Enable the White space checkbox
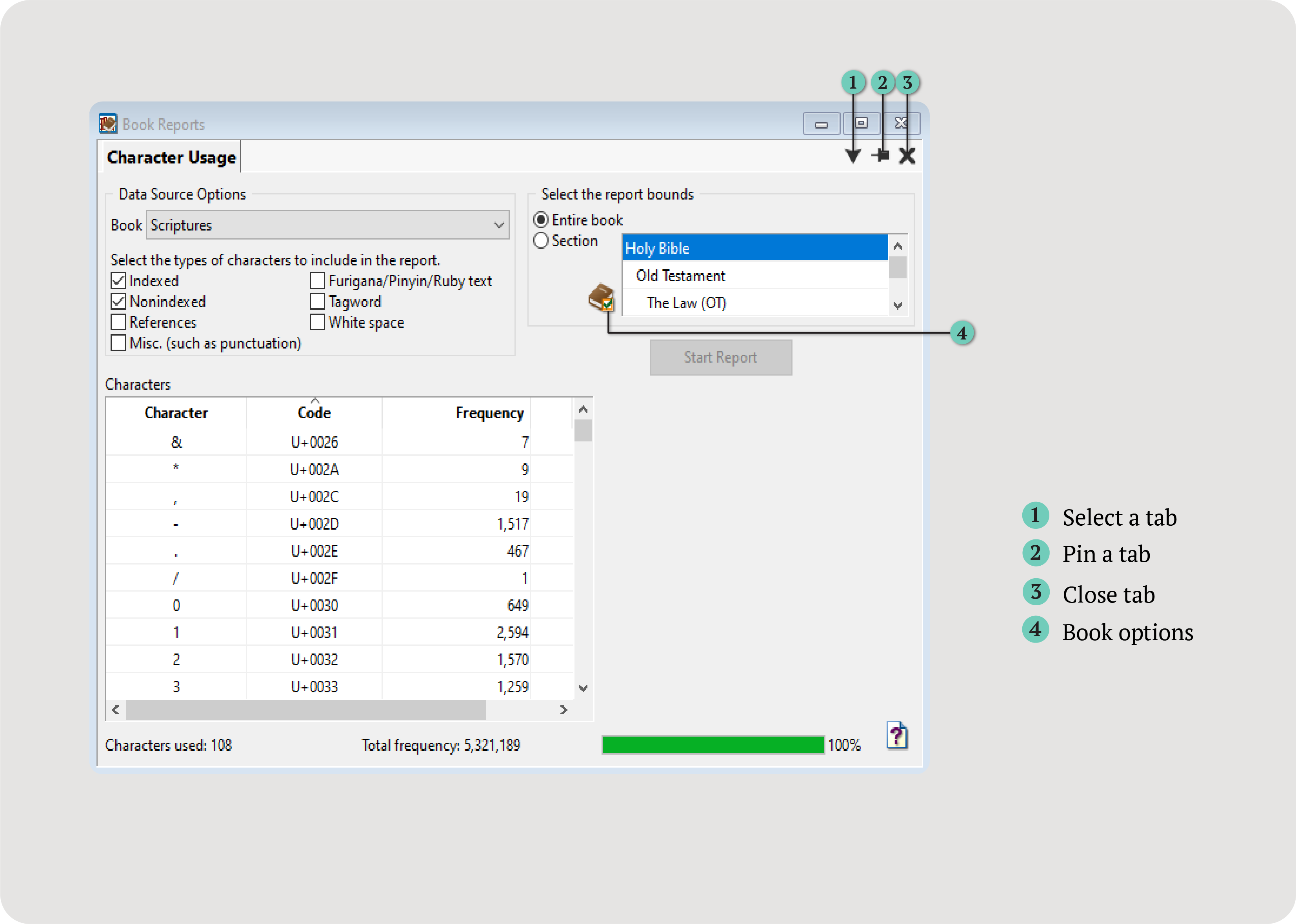The image size is (1296, 924). coord(318,322)
